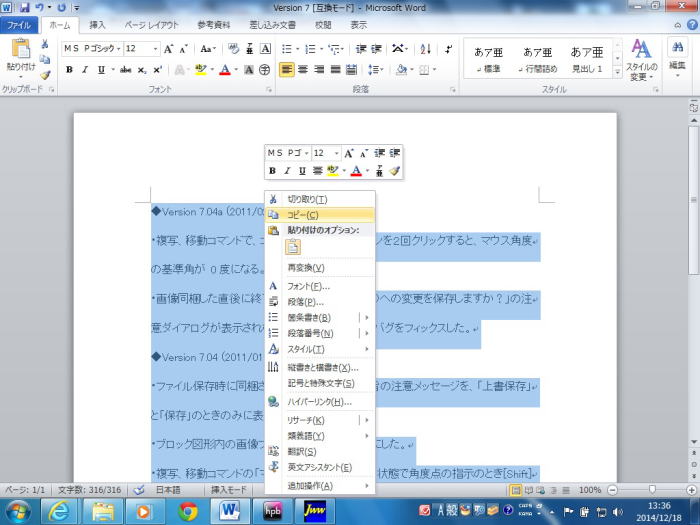Image resolution: width=700 pixels, height=525 pixels.
Task: Switch to the Page Layout tab
Action: point(151,25)
